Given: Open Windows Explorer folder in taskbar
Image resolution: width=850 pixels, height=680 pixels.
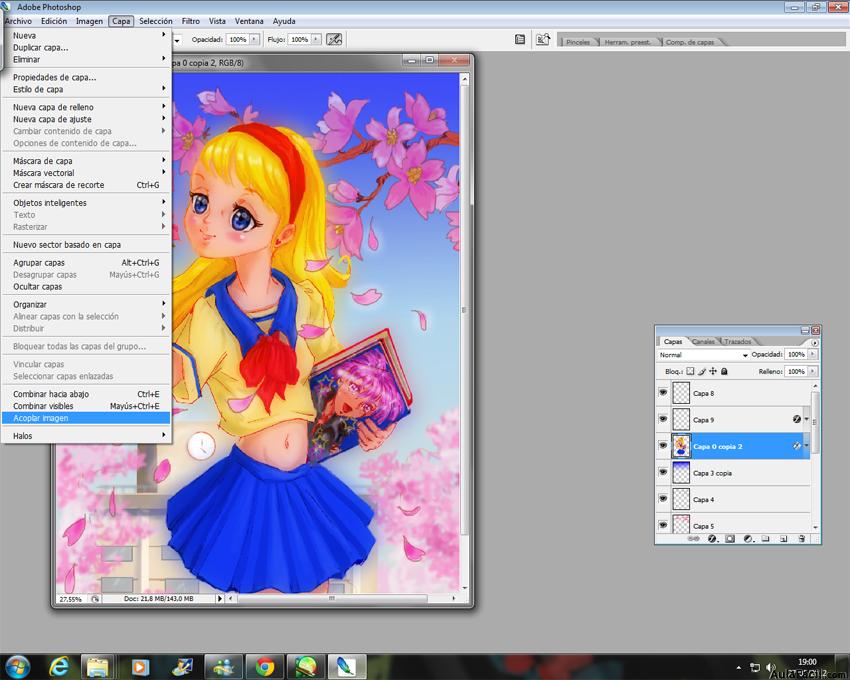Looking at the screenshot, I should click(x=98, y=666).
